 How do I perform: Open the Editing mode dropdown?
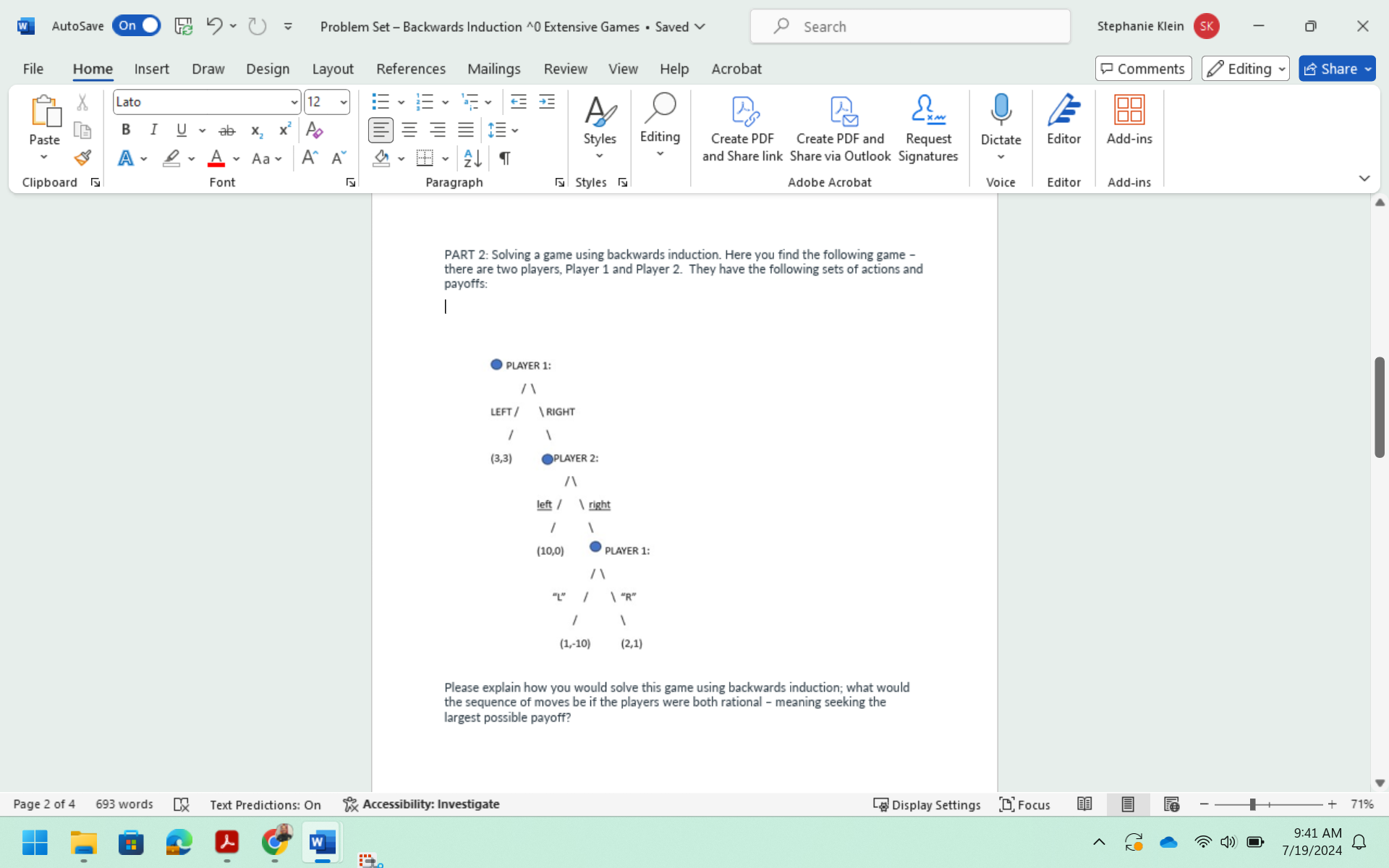tap(1245, 69)
